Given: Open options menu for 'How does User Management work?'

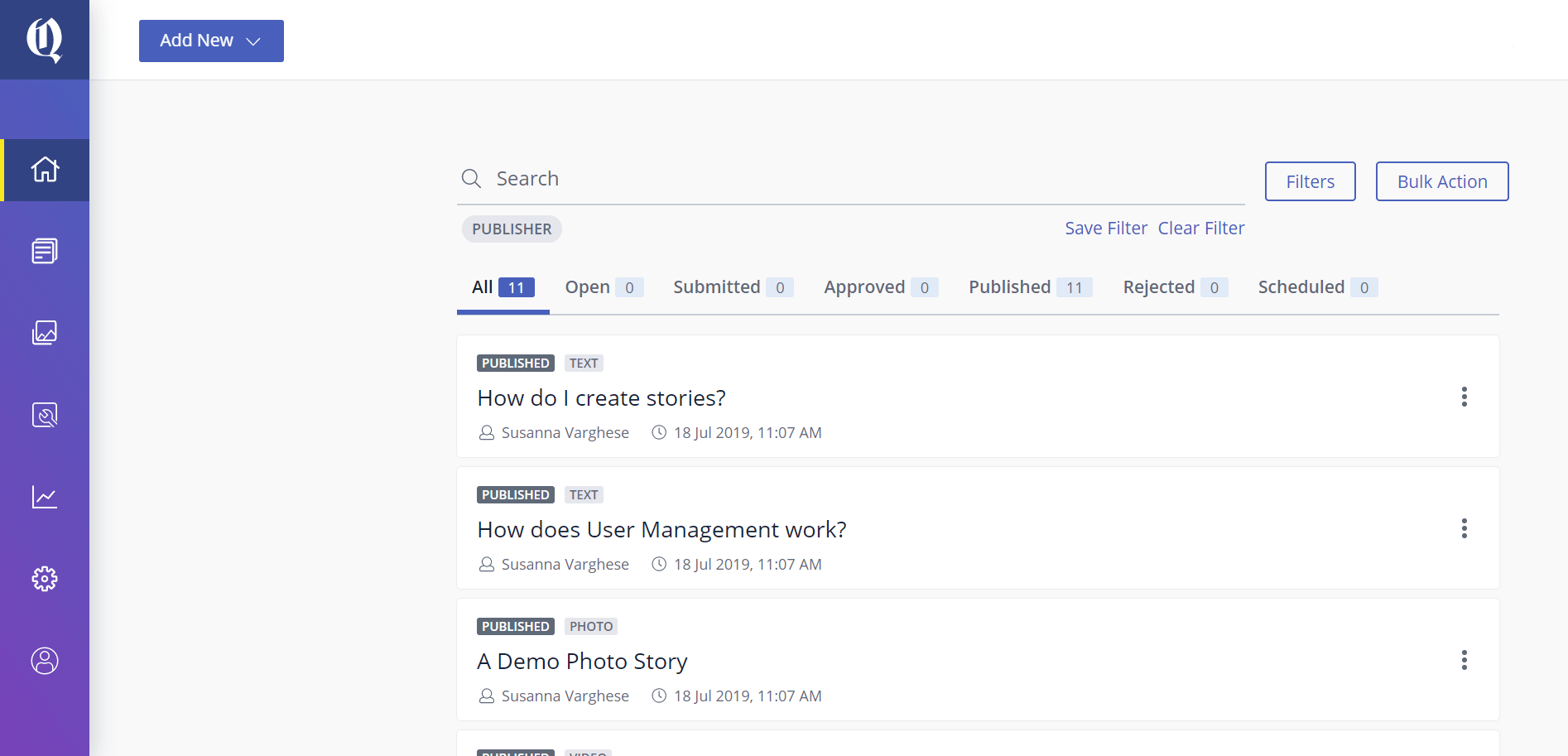Looking at the screenshot, I should [x=1464, y=528].
